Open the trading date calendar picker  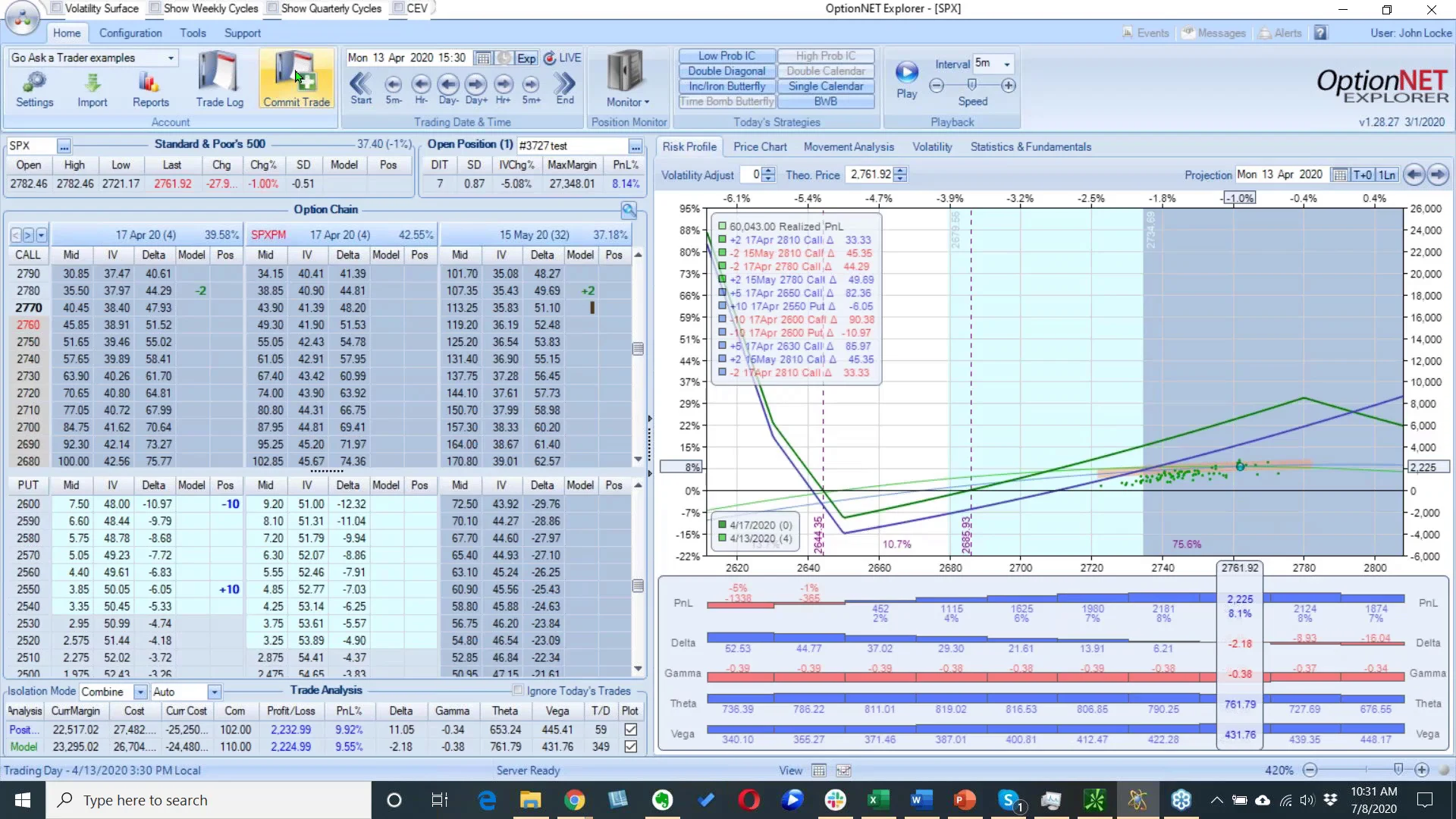pyautogui.click(x=482, y=58)
